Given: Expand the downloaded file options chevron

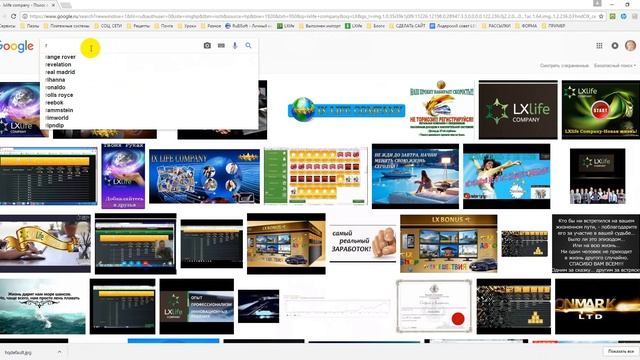Looking at the screenshot, I should tap(60, 352).
